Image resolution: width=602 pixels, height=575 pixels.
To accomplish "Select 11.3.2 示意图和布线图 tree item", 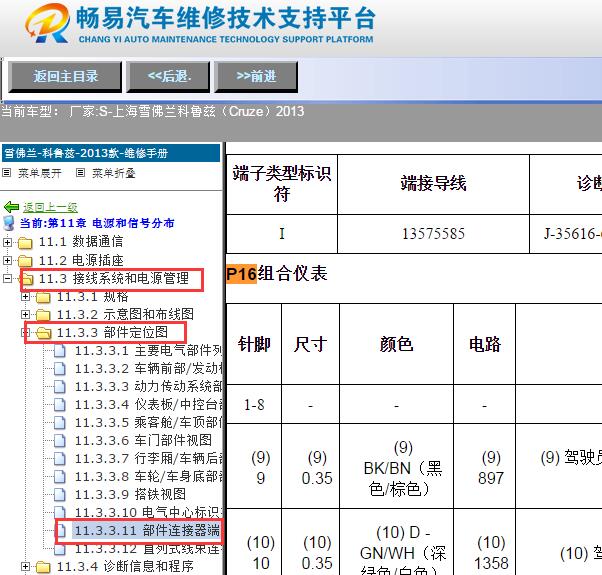I will 125,314.
